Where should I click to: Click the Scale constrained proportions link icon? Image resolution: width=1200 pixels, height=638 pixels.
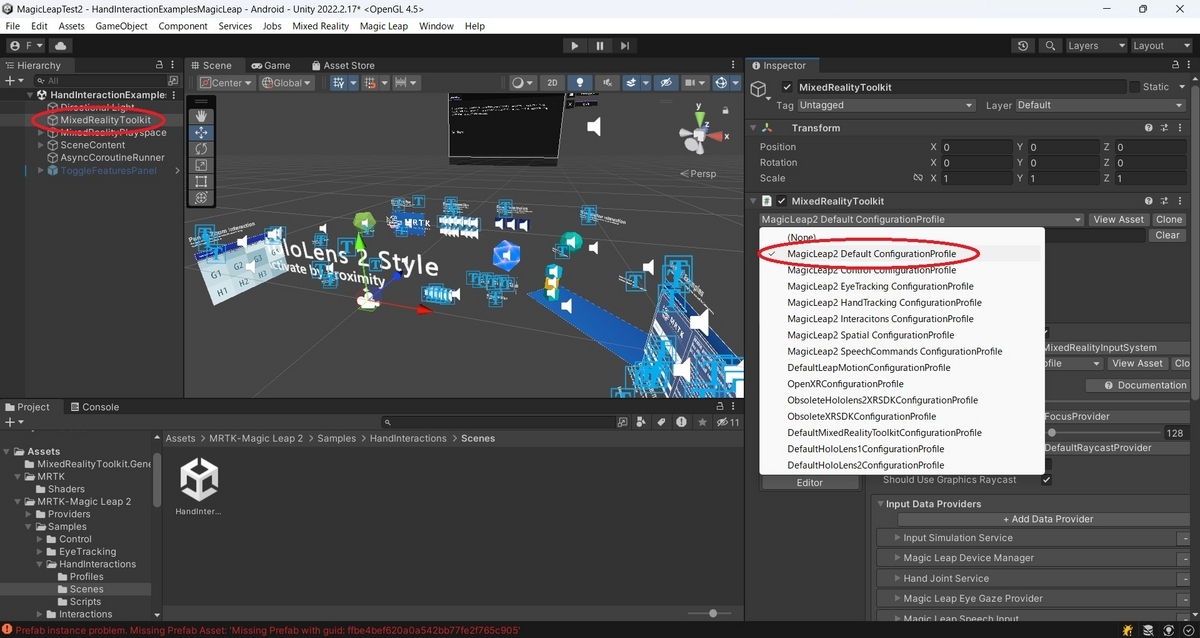[918, 178]
